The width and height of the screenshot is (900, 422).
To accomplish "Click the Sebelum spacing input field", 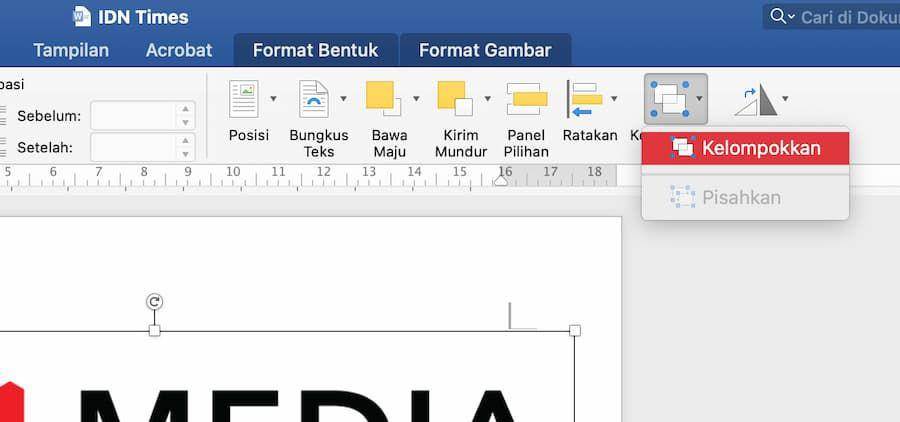I will [x=133, y=116].
